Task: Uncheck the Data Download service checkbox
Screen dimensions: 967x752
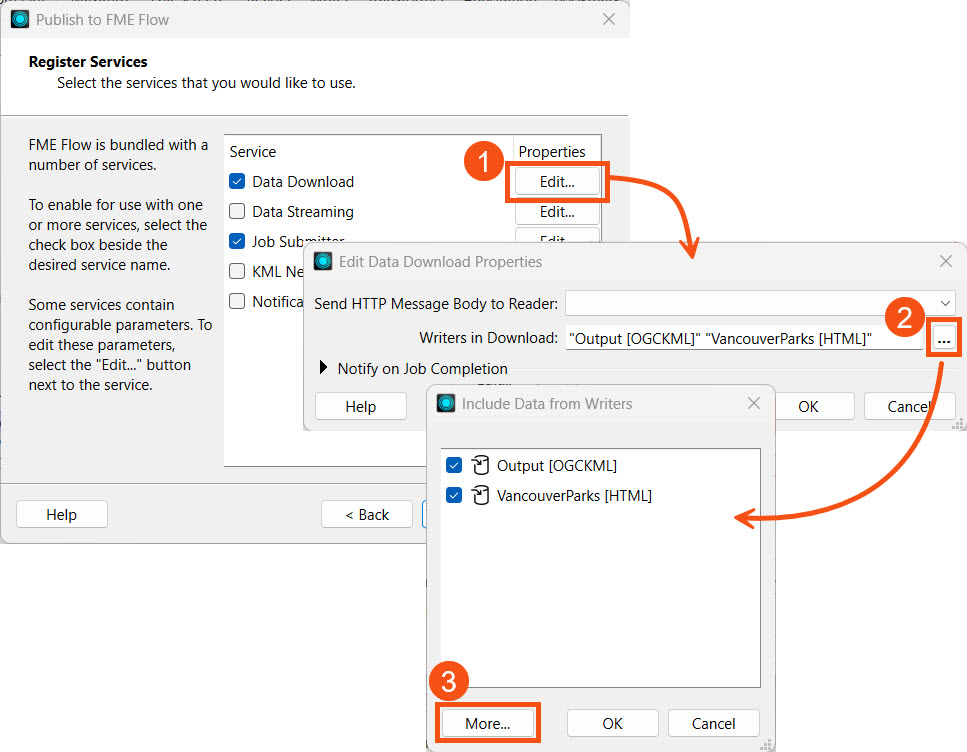Action: (x=237, y=182)
